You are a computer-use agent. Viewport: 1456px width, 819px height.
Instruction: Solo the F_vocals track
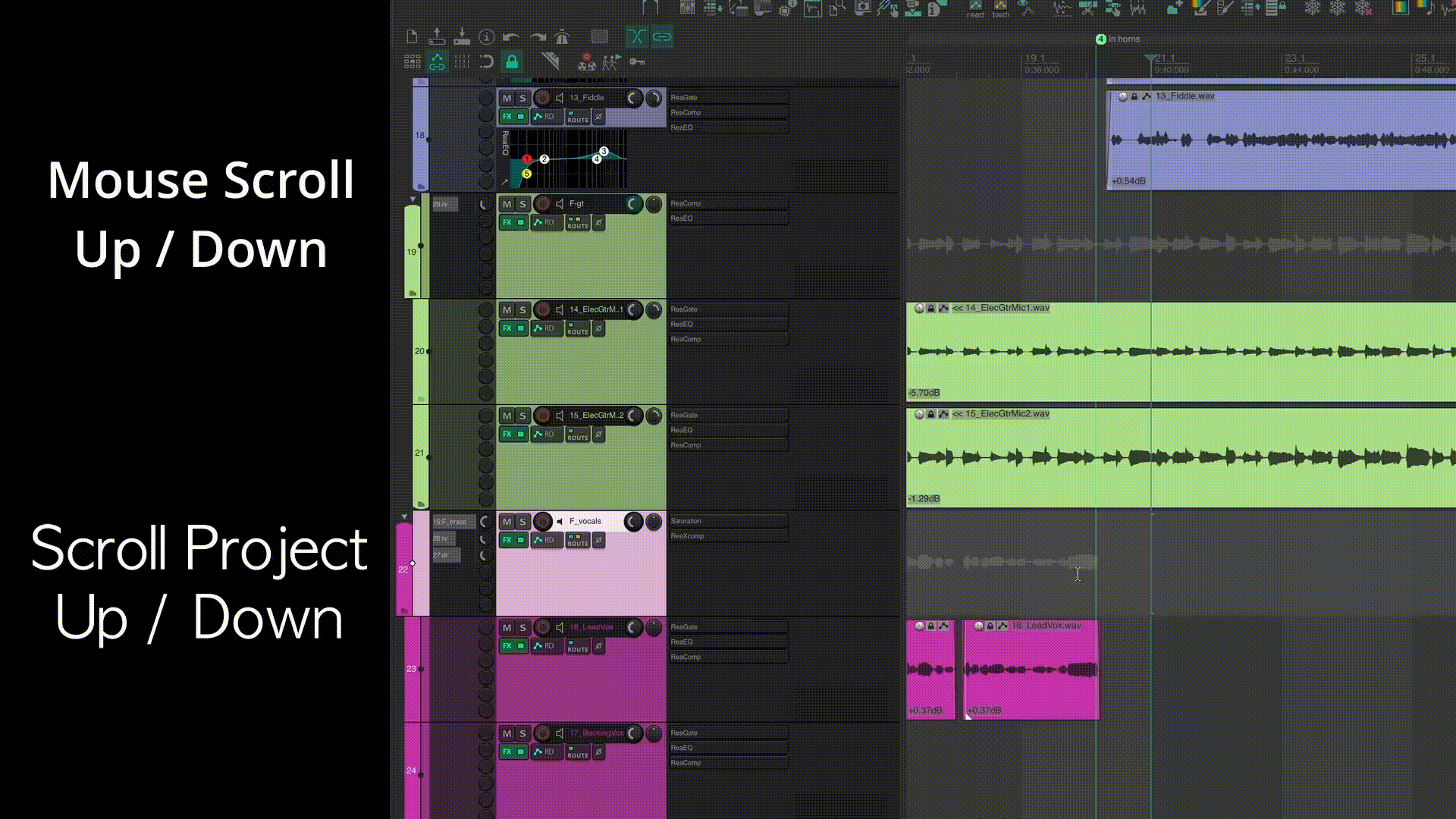(522, 522)
